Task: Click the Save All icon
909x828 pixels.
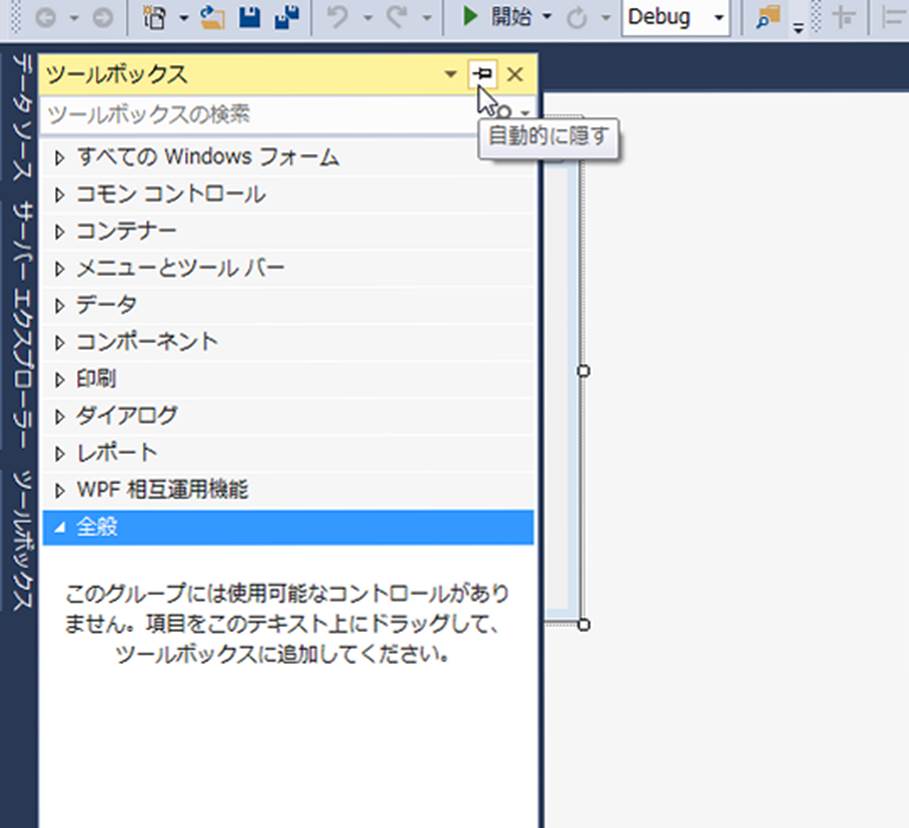Action: pos(286,17)
